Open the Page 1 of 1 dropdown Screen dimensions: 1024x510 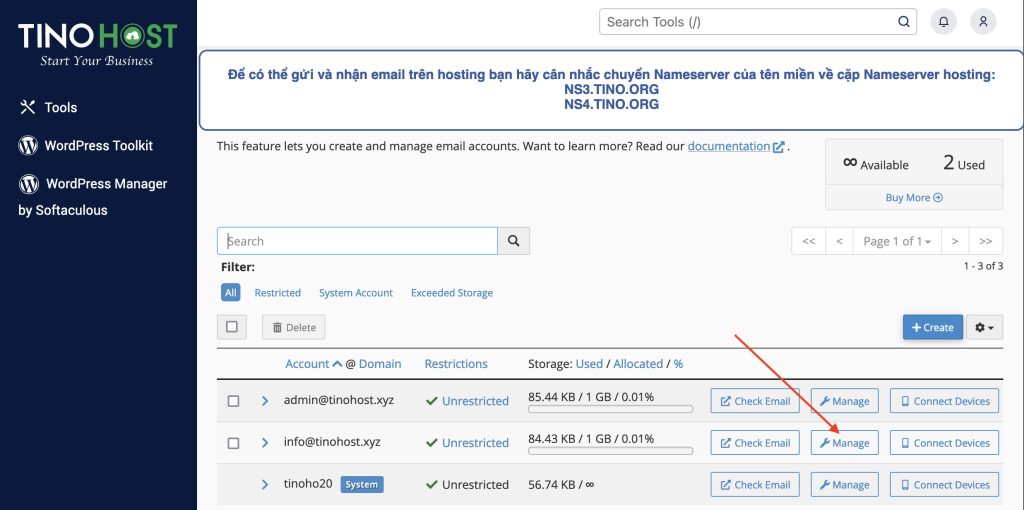[x=897, y=241]
